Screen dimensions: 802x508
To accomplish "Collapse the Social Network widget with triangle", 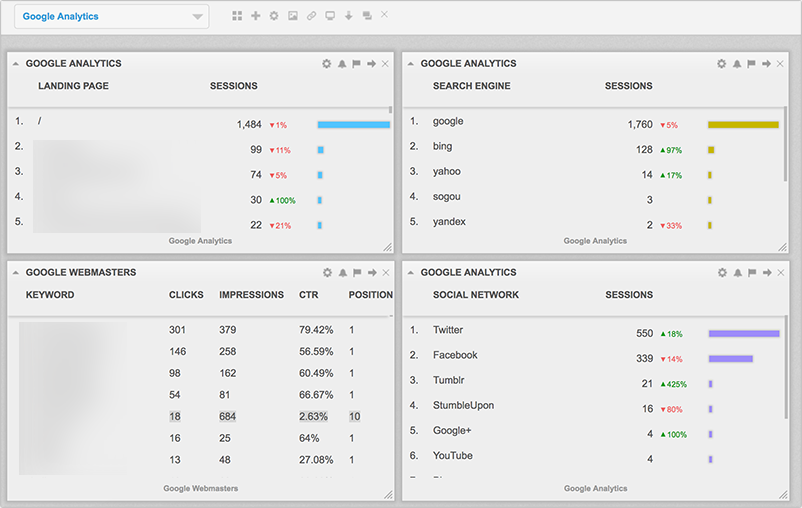I will point(411,272).
